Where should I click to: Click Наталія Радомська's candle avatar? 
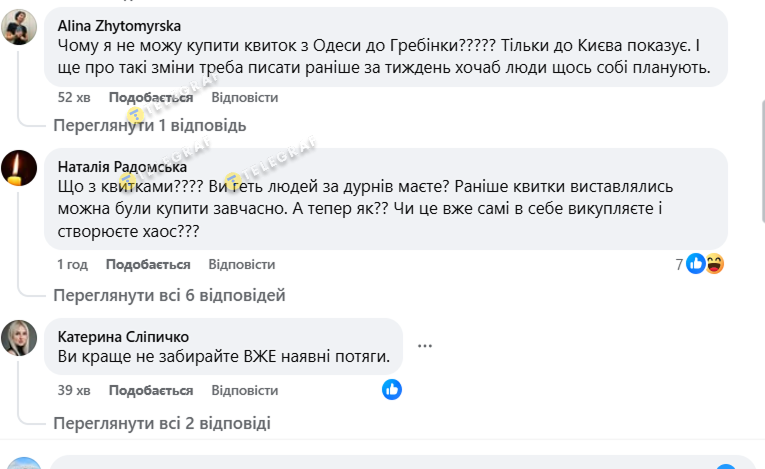[19, 168]
